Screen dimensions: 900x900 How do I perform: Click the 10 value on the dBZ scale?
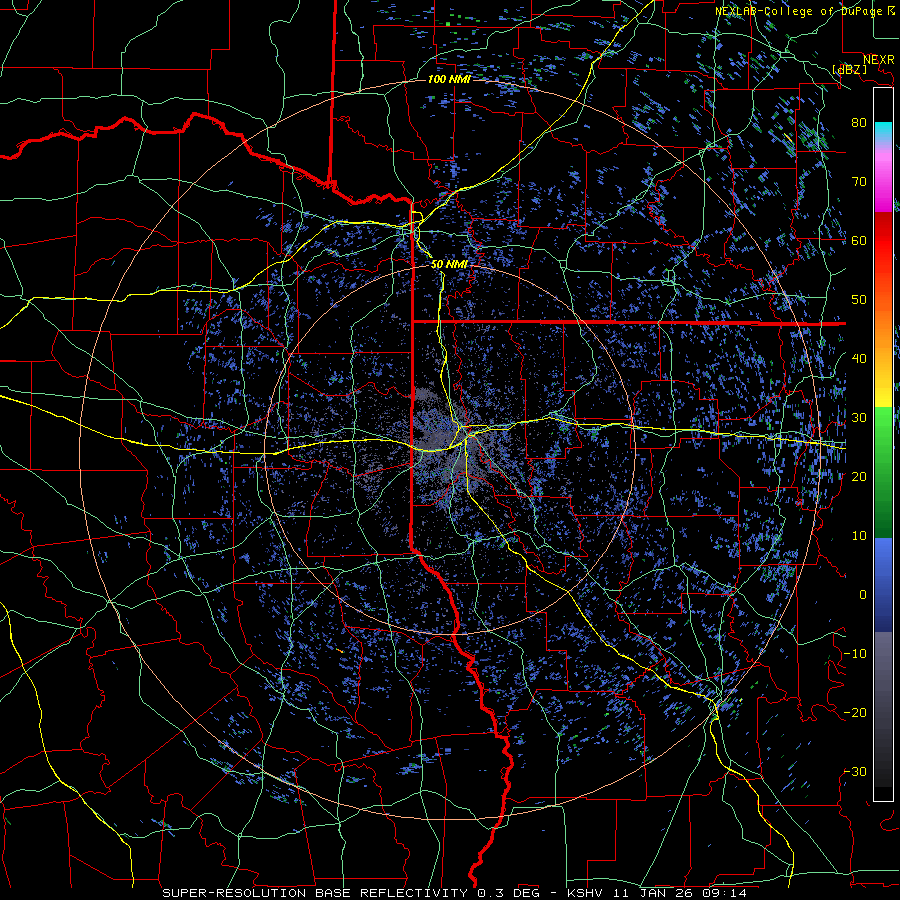click(859, 536)
